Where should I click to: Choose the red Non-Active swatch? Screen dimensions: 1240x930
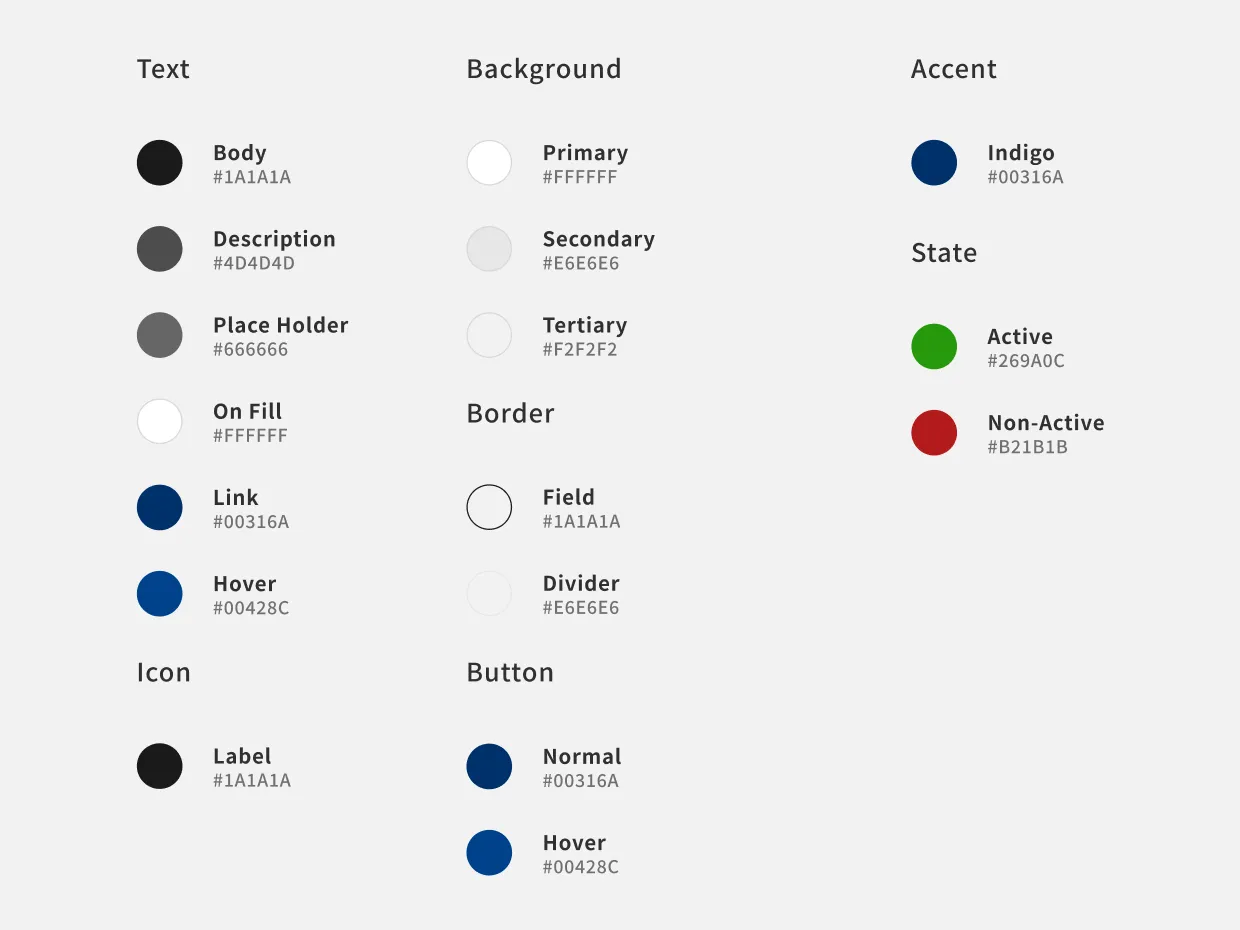[934, 433]
